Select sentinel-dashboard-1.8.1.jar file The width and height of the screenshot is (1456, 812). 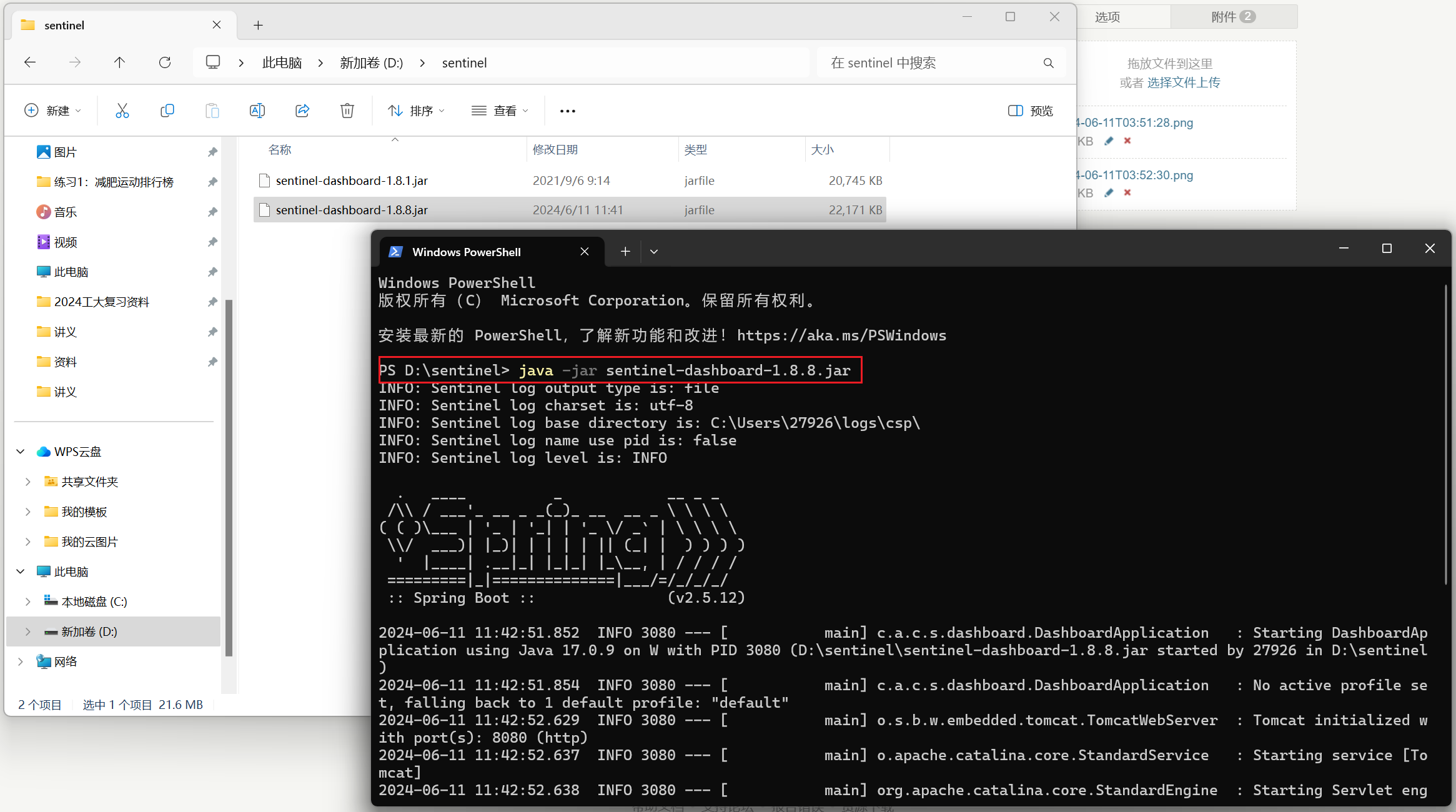click(x=570, y=181)
